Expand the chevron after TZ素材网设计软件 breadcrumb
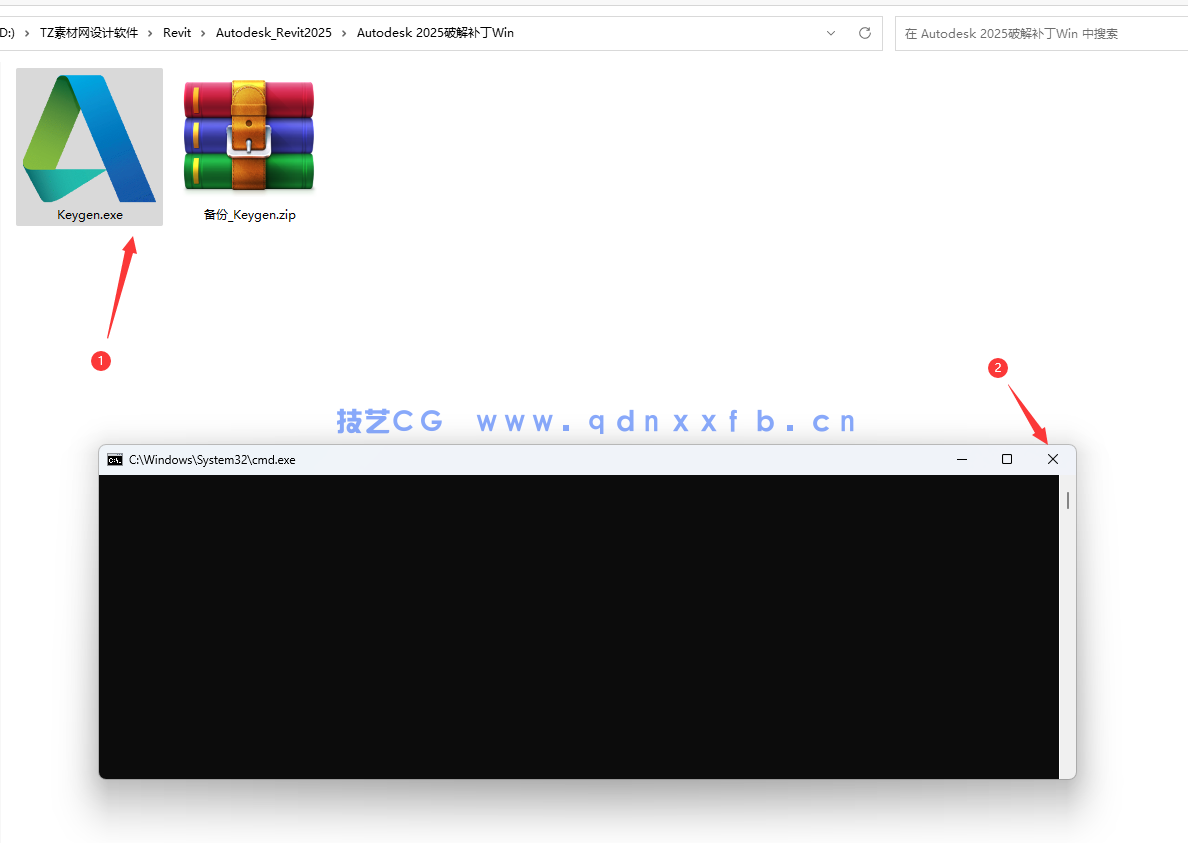 (x=151, y=33)
